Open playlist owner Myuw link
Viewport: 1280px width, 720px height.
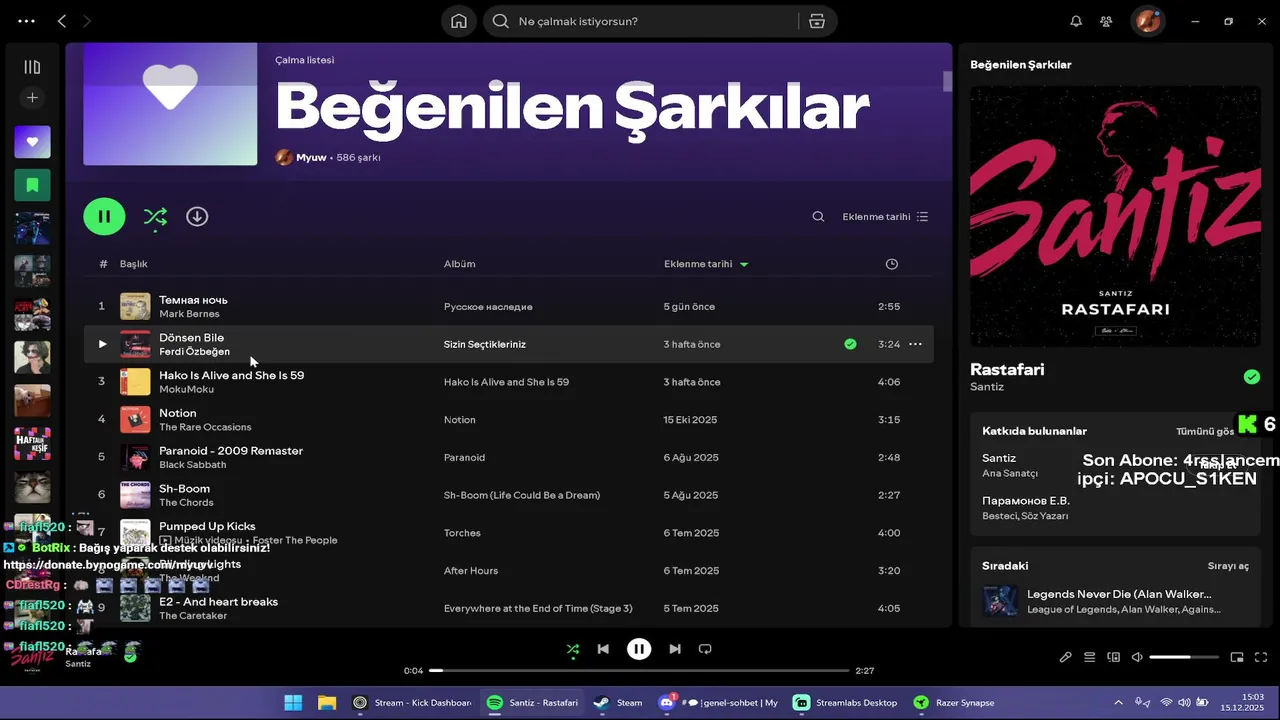[311, 157]
